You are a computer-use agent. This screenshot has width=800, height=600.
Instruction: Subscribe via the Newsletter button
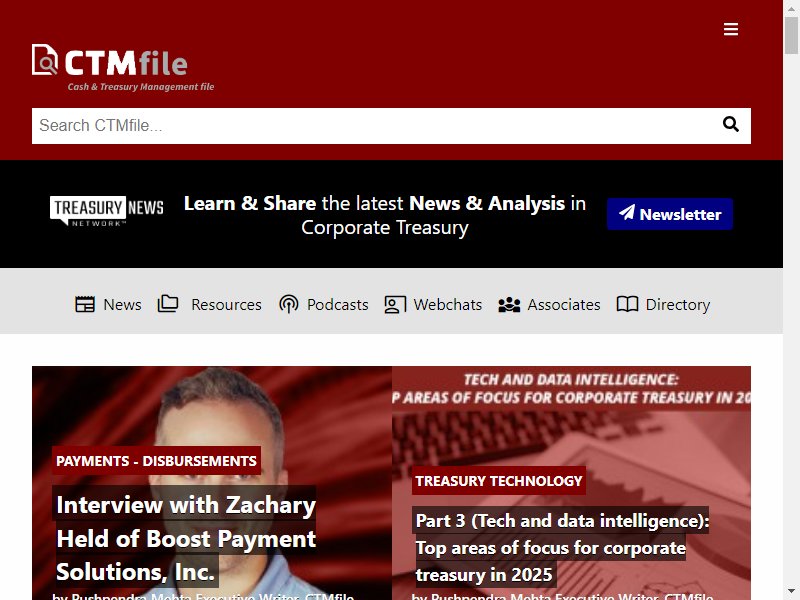click(669, 214)
